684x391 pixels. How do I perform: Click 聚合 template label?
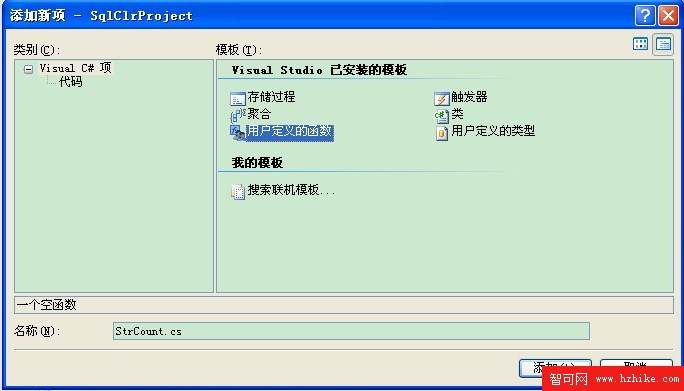pyautogui.click(x=259, y=114)
